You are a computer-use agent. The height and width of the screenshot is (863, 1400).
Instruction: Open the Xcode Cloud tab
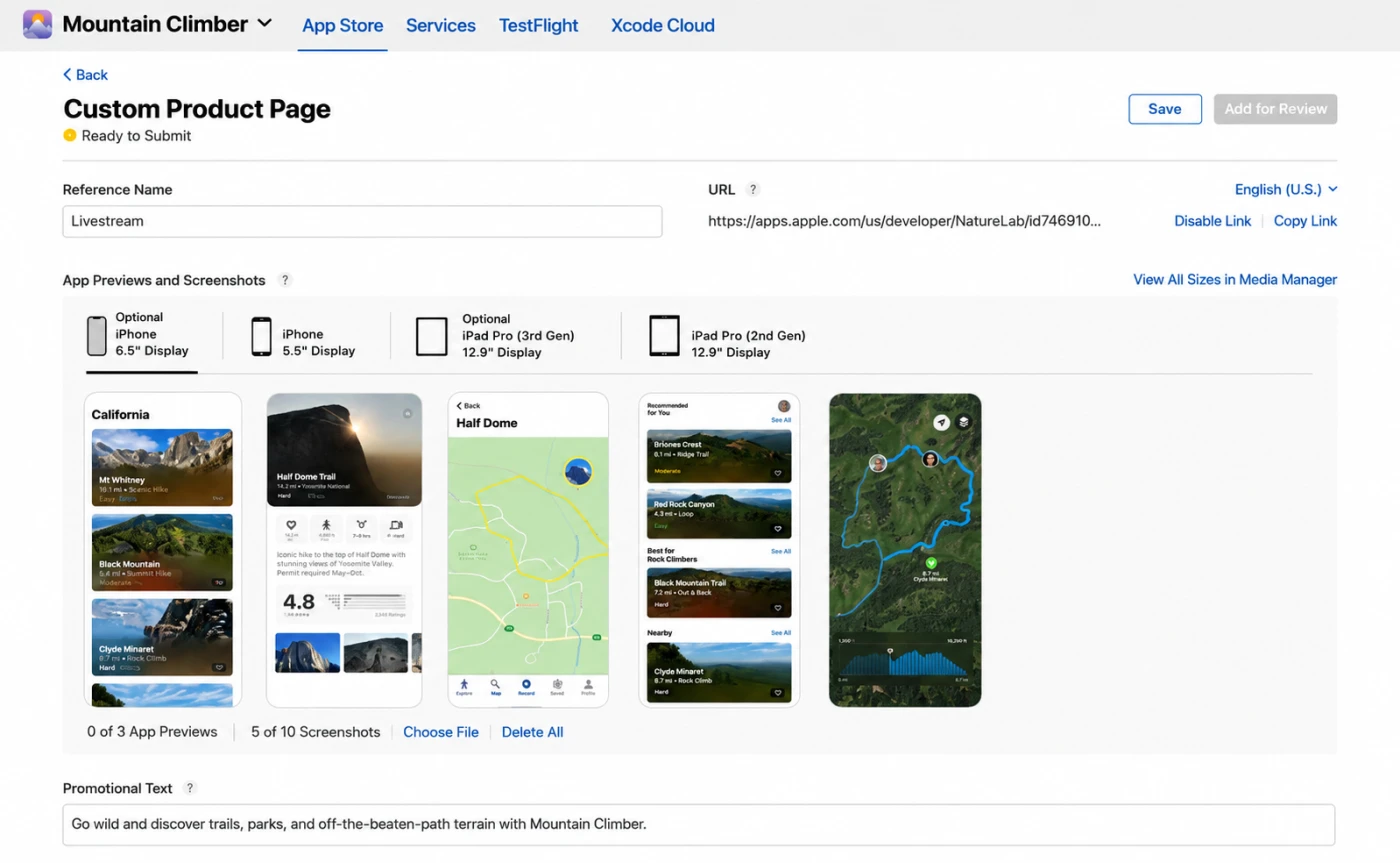pos(662,25)
